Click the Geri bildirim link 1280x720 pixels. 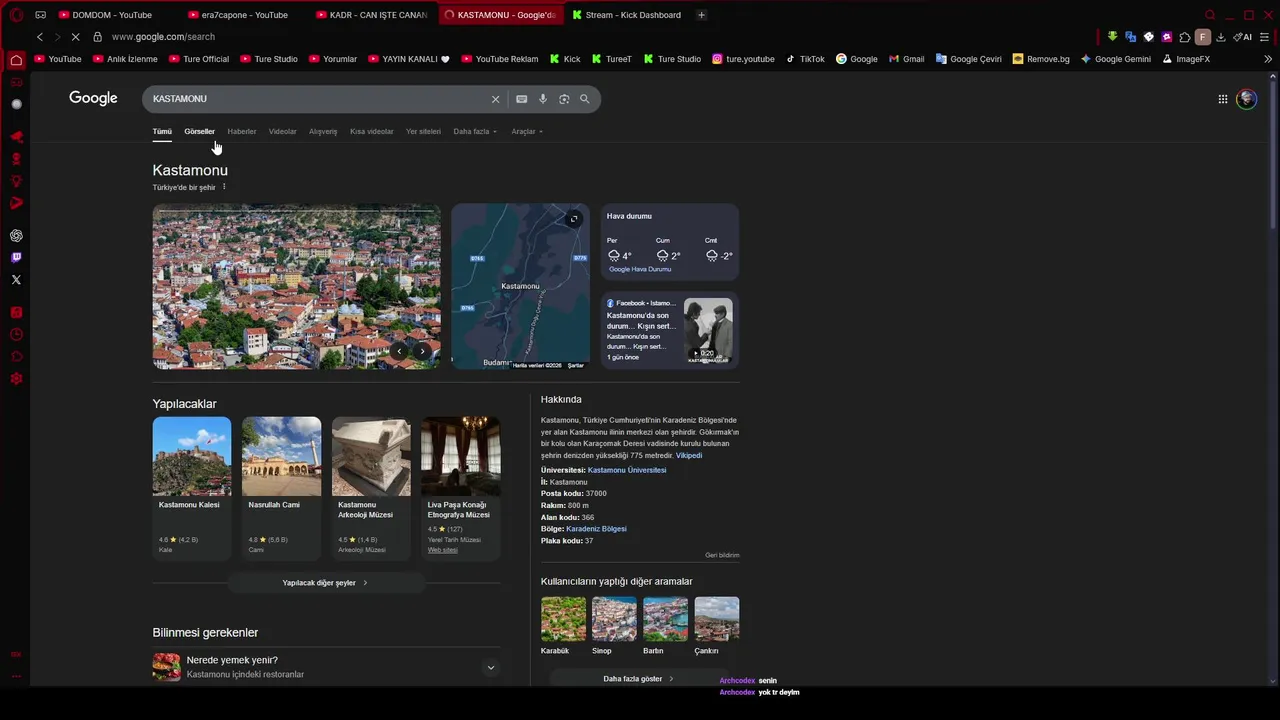[722, 555]
